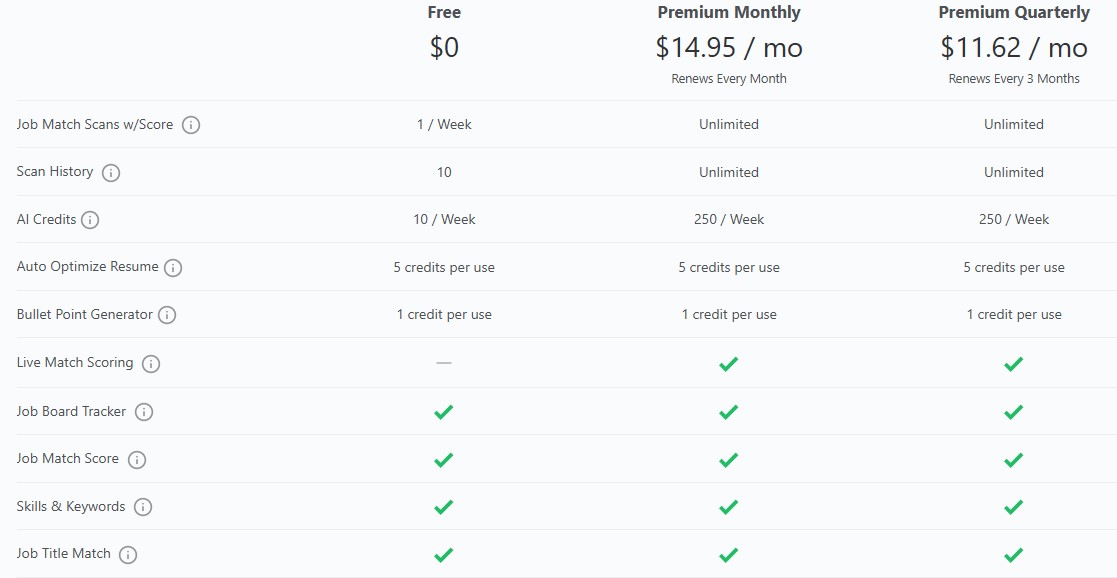
Task: Click the Renews Every 3 Months text
Action: pos(1013,78)
